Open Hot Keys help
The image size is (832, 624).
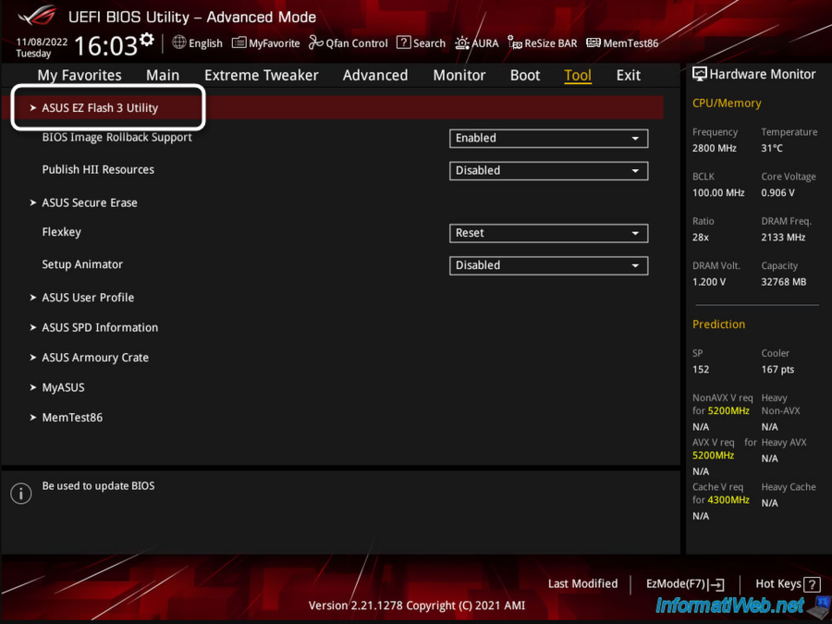coord(779,583)
